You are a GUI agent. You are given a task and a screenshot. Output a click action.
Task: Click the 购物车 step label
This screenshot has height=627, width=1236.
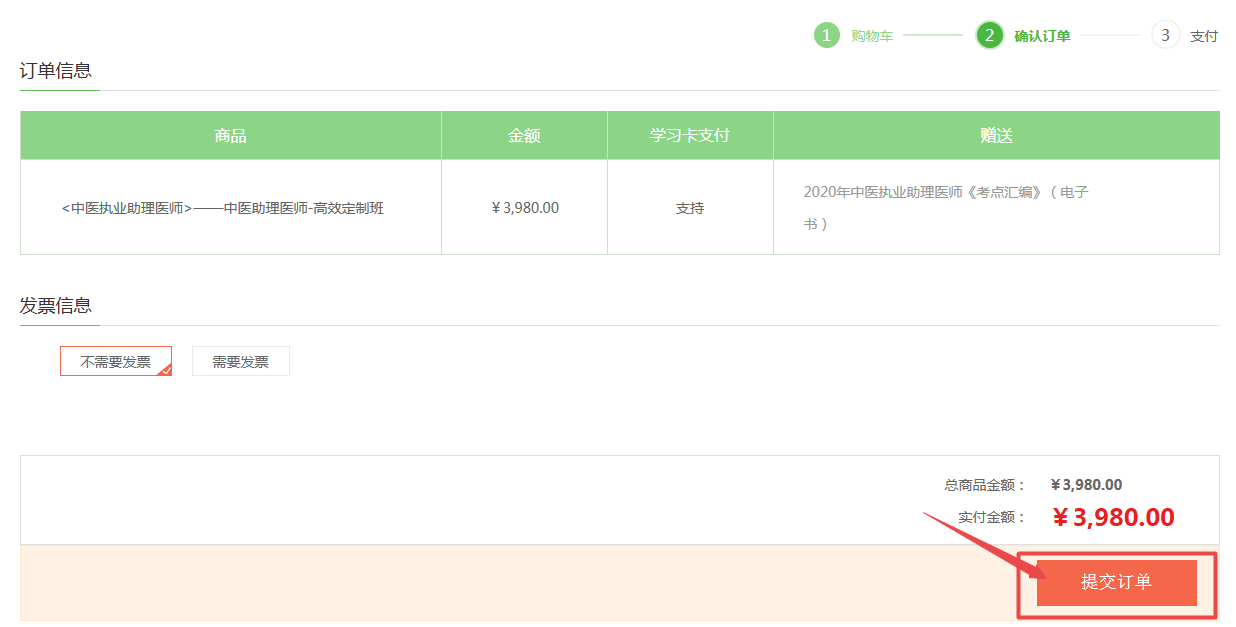[872, 37]
